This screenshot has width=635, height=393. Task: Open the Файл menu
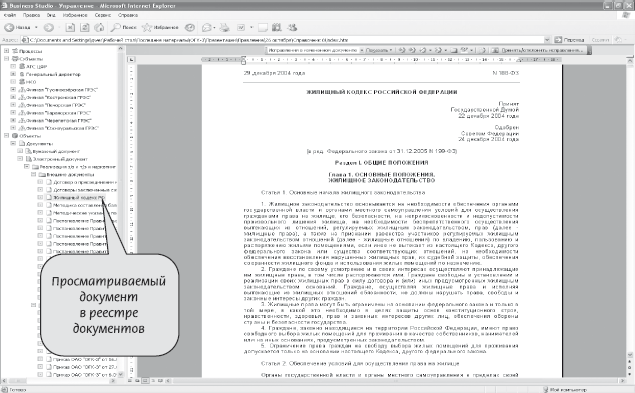10,15
